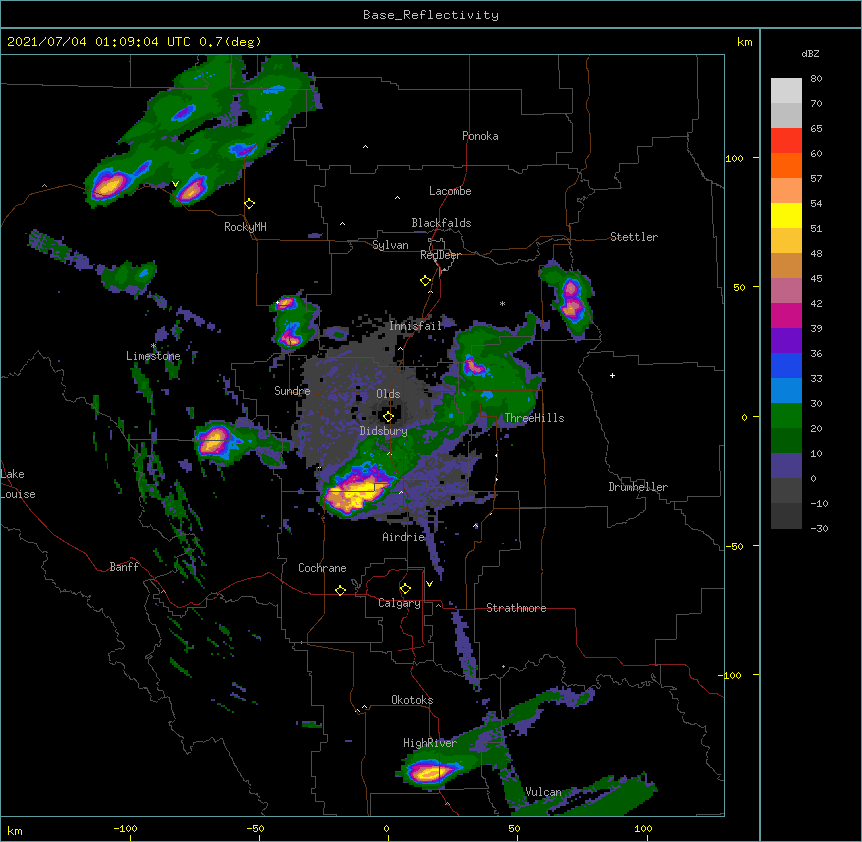Viewport: 862px width, 842px height.
Task: Pick the 42 dBZ magenta legend swatch
Action: [786, 315]
